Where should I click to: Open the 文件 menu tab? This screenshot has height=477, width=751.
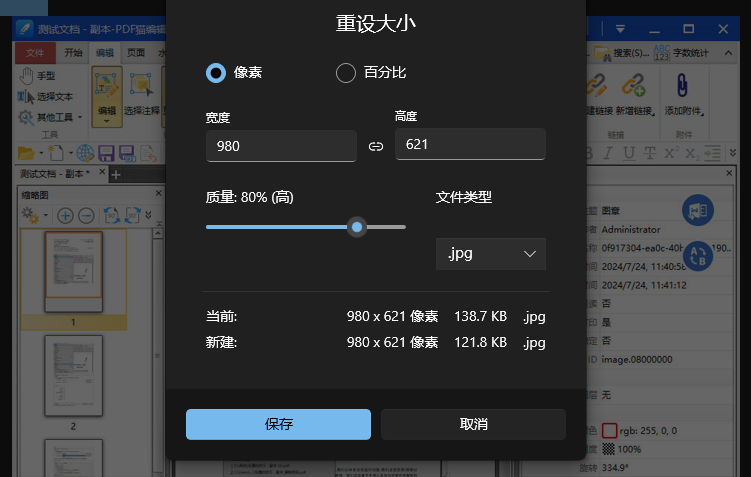click(35, 53)
